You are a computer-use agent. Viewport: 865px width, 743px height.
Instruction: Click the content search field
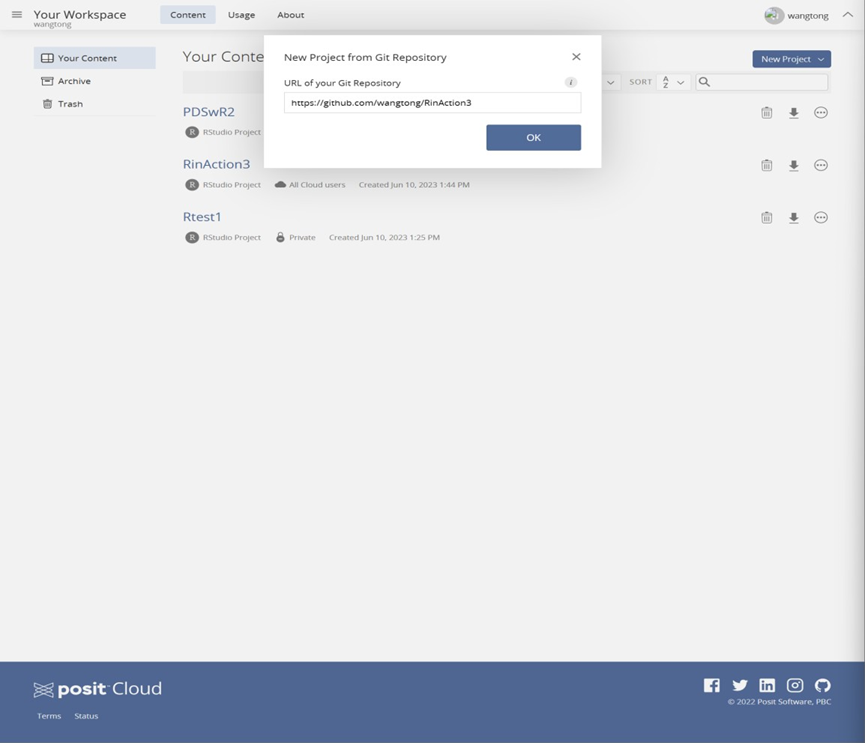pyautogui.click(x=761, y=82)
